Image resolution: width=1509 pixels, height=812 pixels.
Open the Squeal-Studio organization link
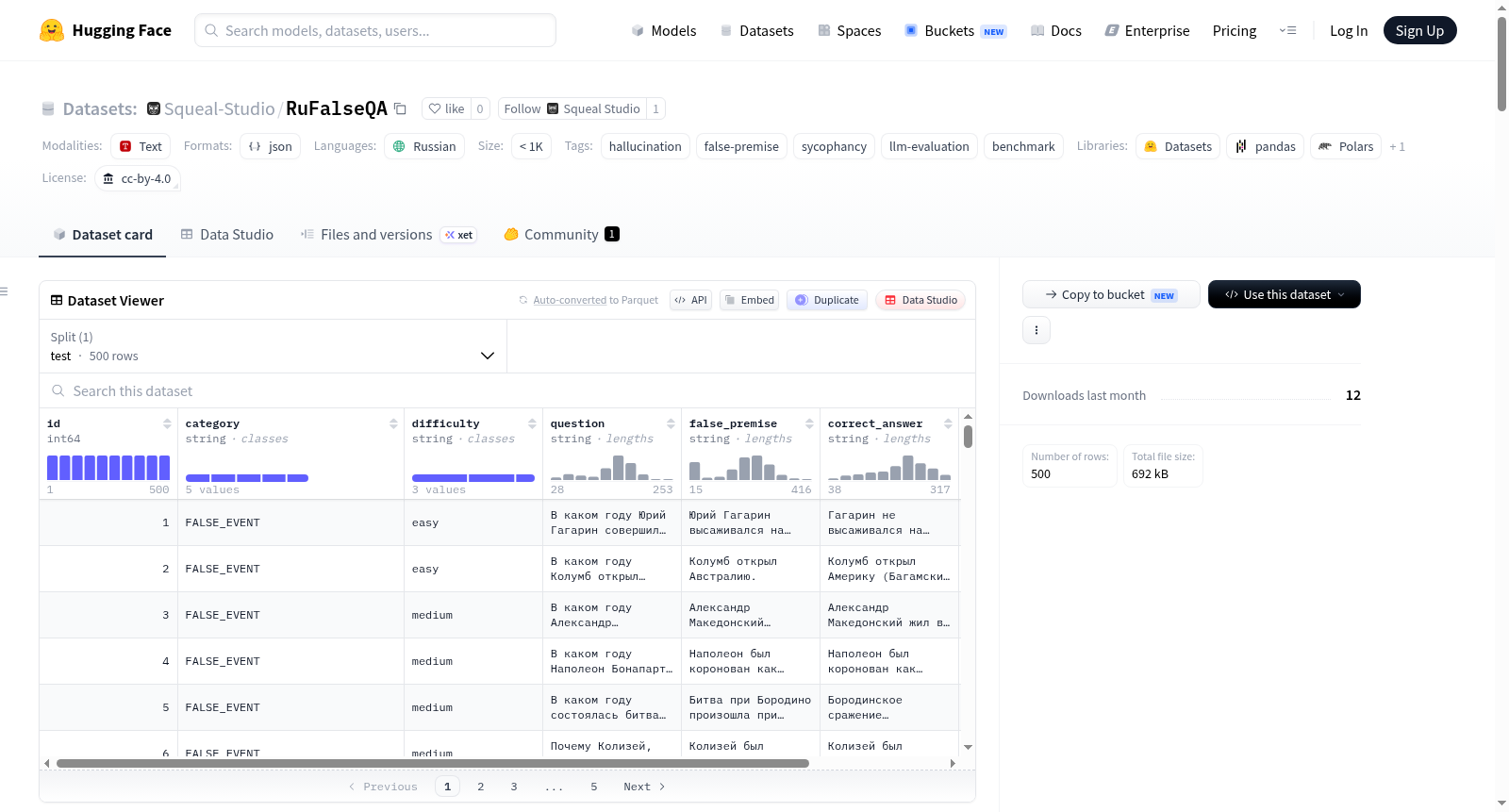(x=220, y=108)
